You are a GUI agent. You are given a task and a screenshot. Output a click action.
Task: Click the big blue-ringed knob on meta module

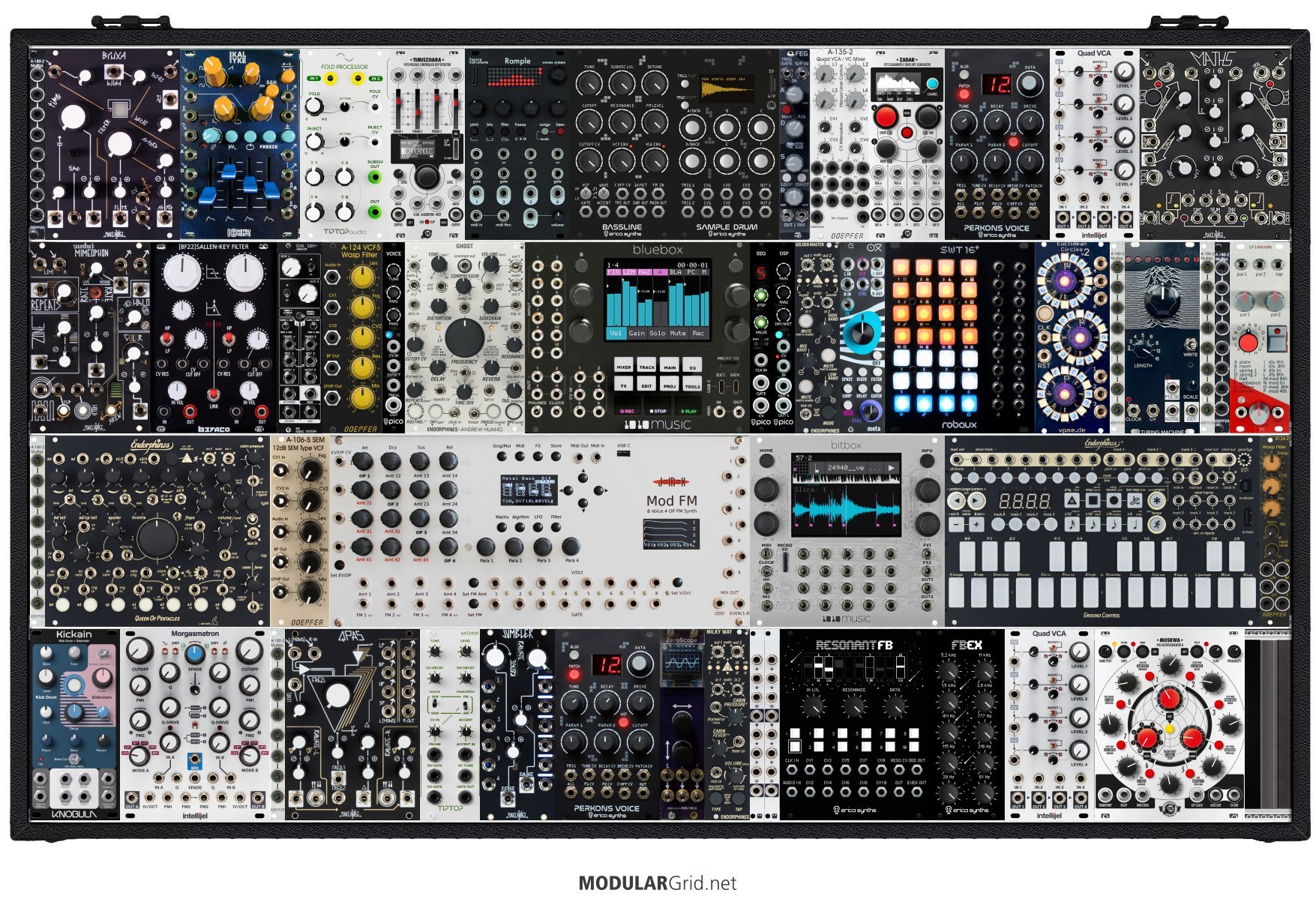(x=862, y=333)
